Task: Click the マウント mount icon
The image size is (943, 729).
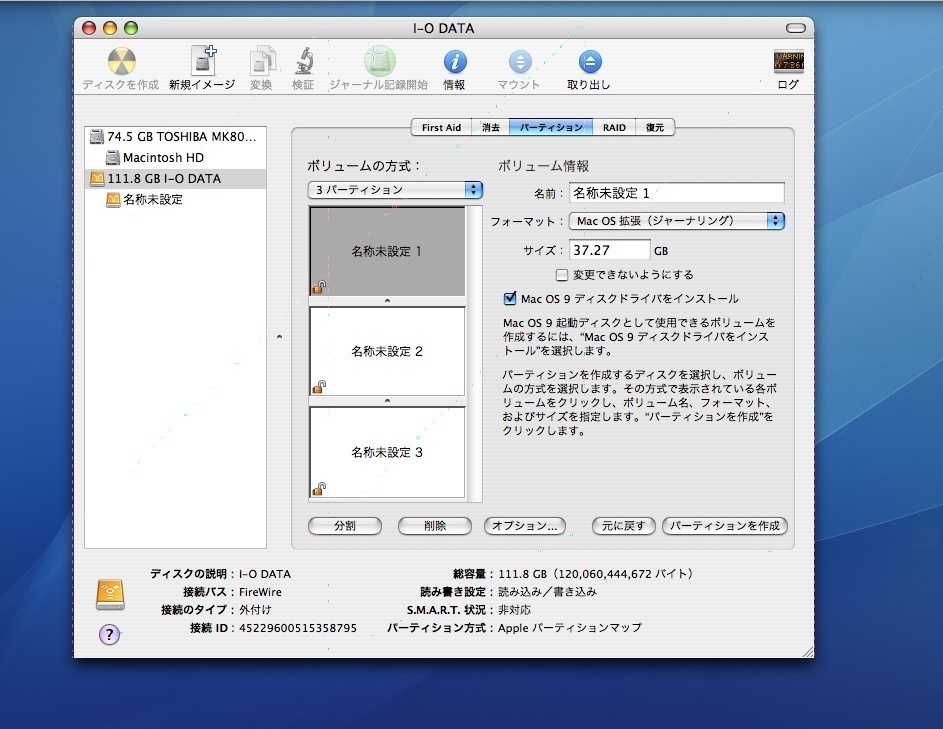Action: point(520,61)
